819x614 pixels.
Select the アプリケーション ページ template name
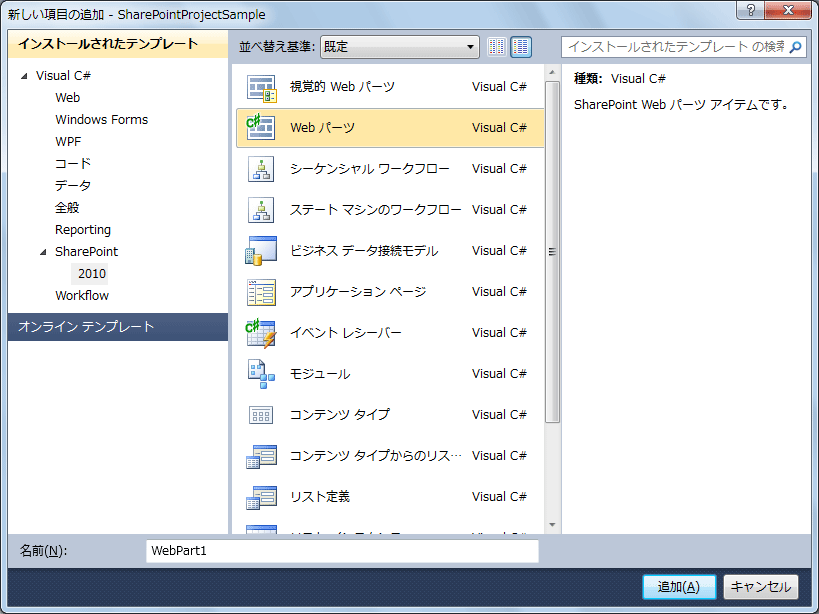point(358,292)
